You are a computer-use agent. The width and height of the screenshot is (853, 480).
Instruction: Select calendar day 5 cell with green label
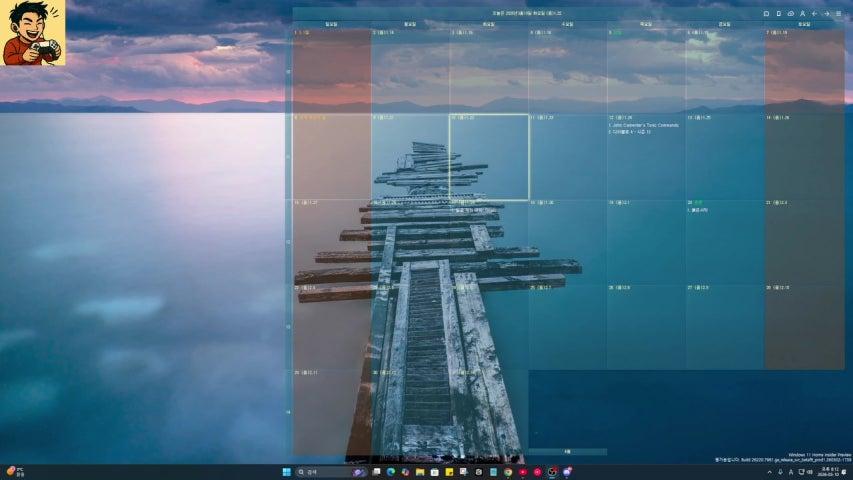pos(646,72)
